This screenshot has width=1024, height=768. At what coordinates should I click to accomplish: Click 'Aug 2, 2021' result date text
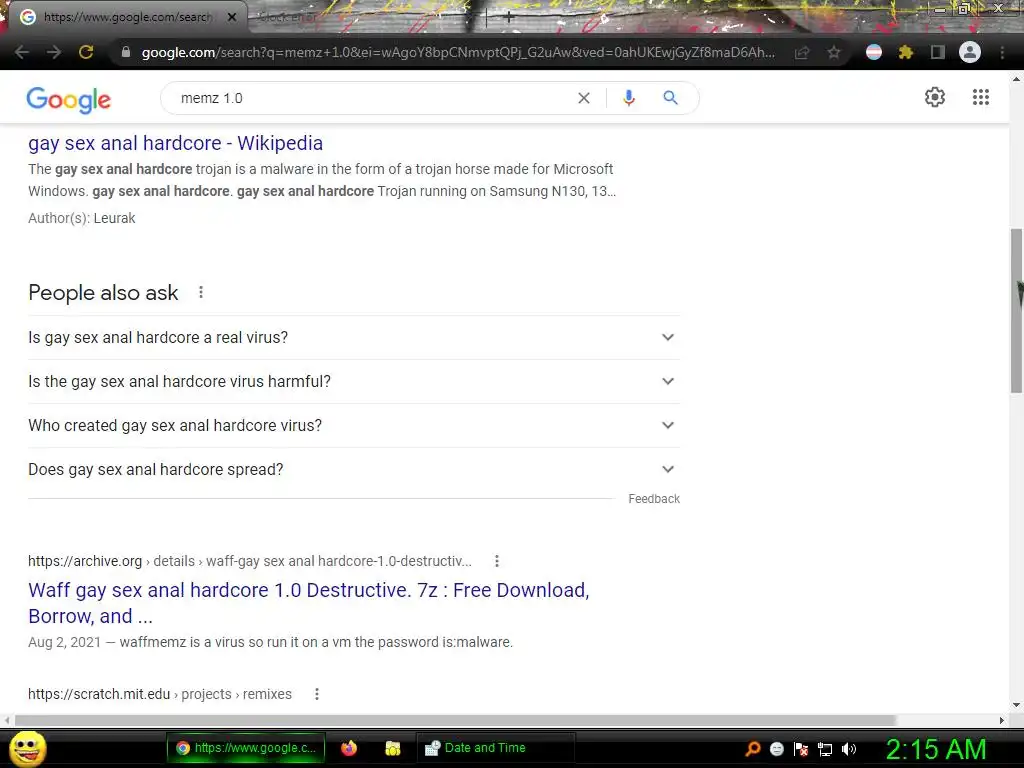click(64, 642)
